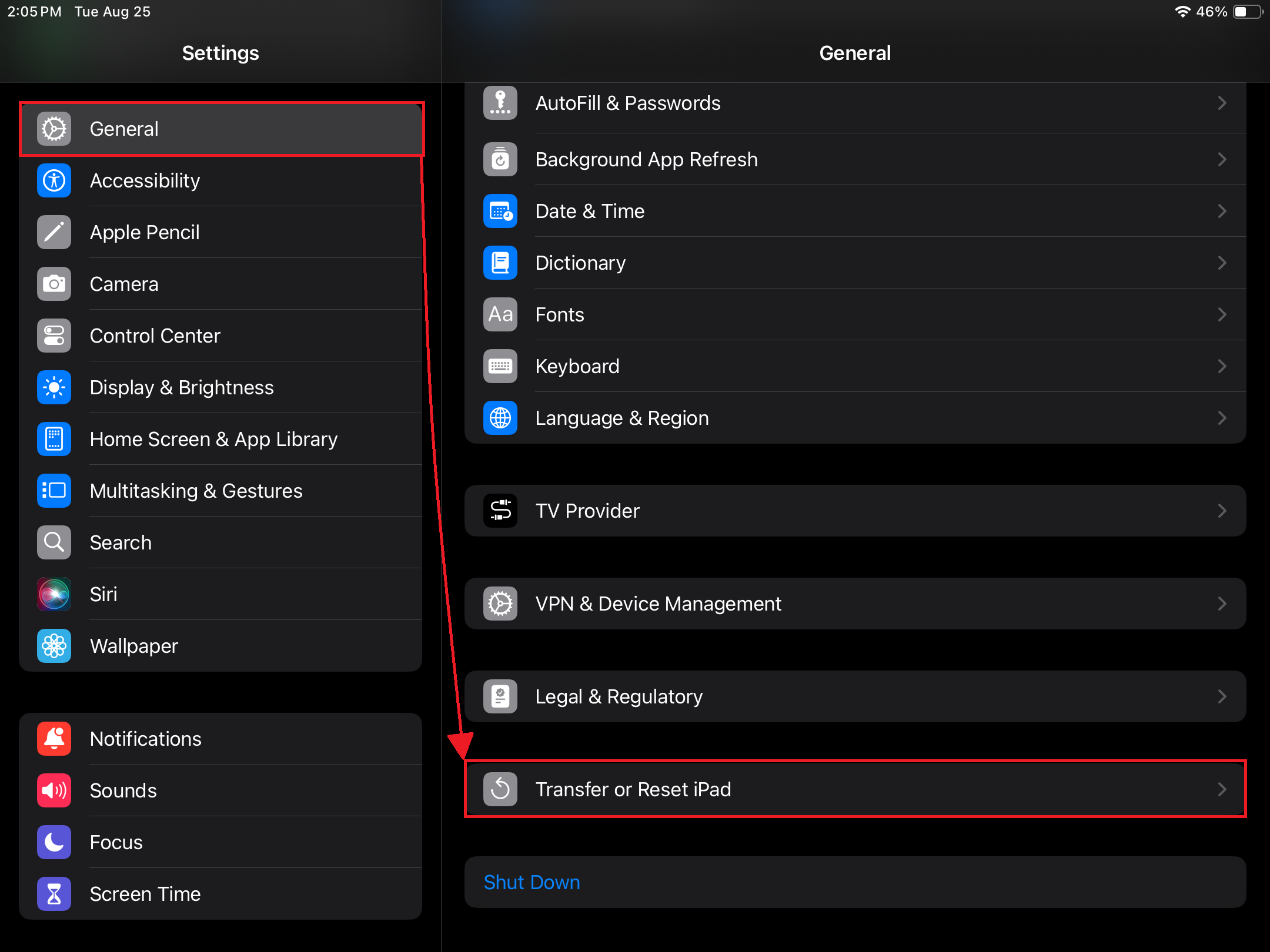
Task: Tap the Fonts Aa icon
Action: (500, 314)
